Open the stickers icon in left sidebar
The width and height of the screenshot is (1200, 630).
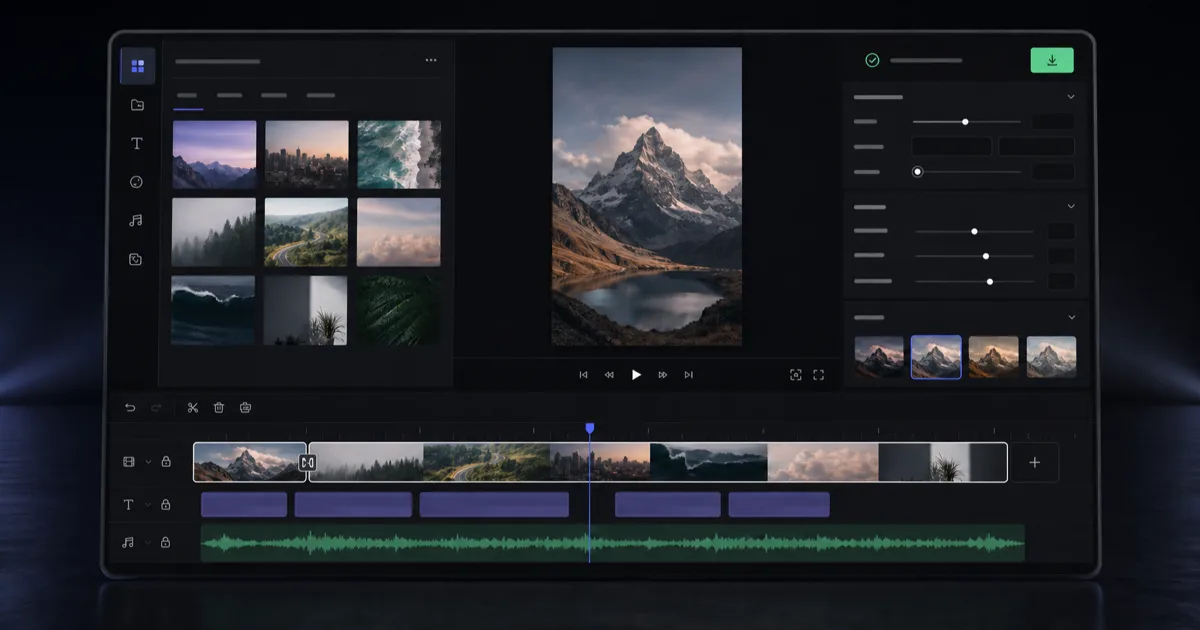pyautogui.click(x=137, y=182)
